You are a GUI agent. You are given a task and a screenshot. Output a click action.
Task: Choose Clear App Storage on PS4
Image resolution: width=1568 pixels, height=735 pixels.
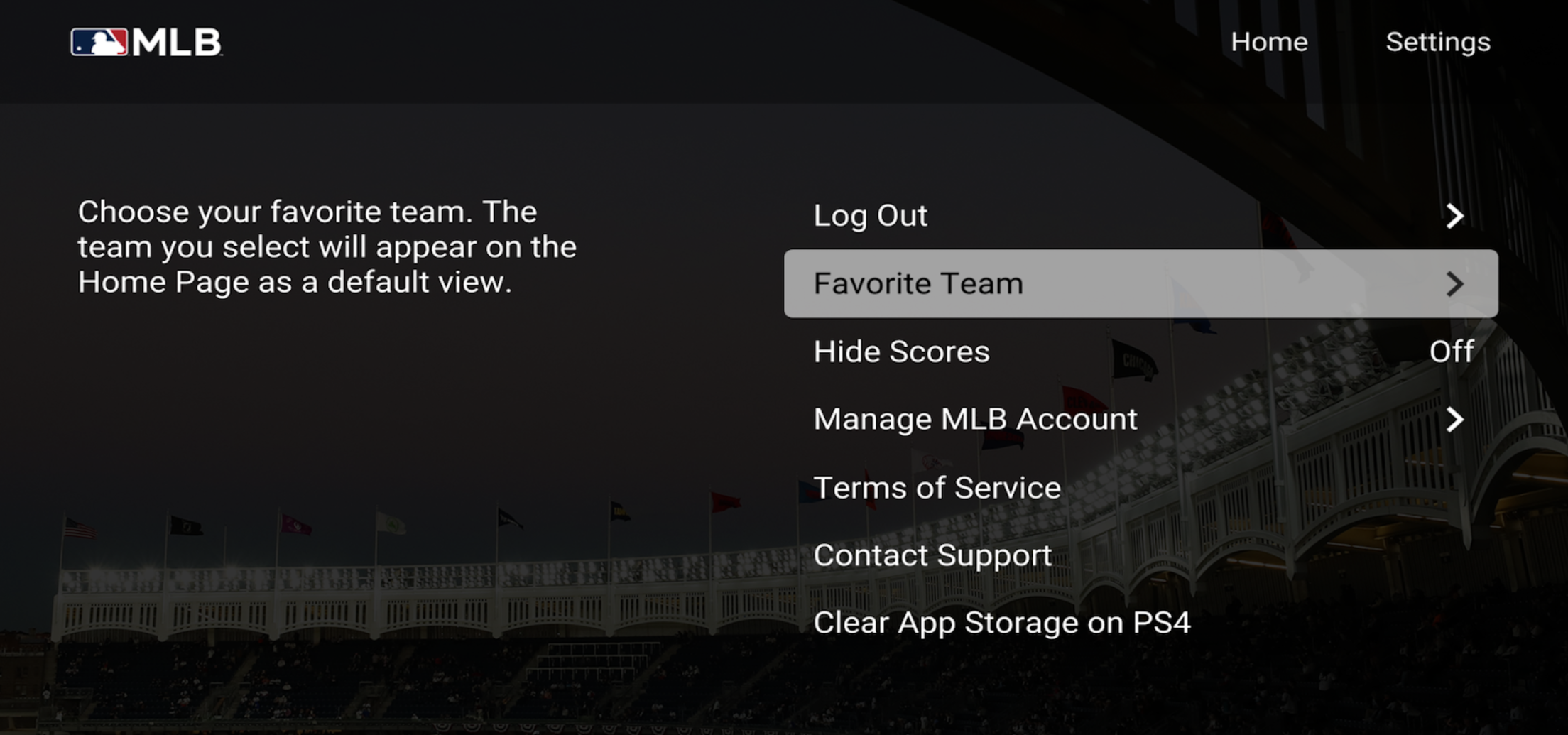click(x=1001, y=623)
